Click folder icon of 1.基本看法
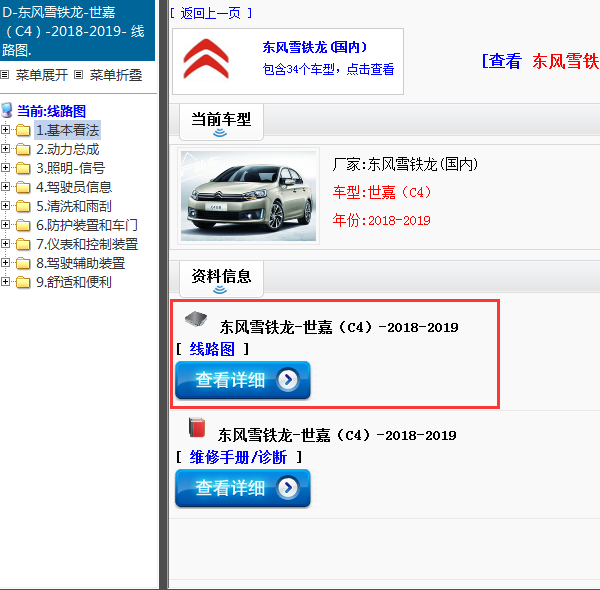The height and width of the screenshot is (590, 600). 23,130
